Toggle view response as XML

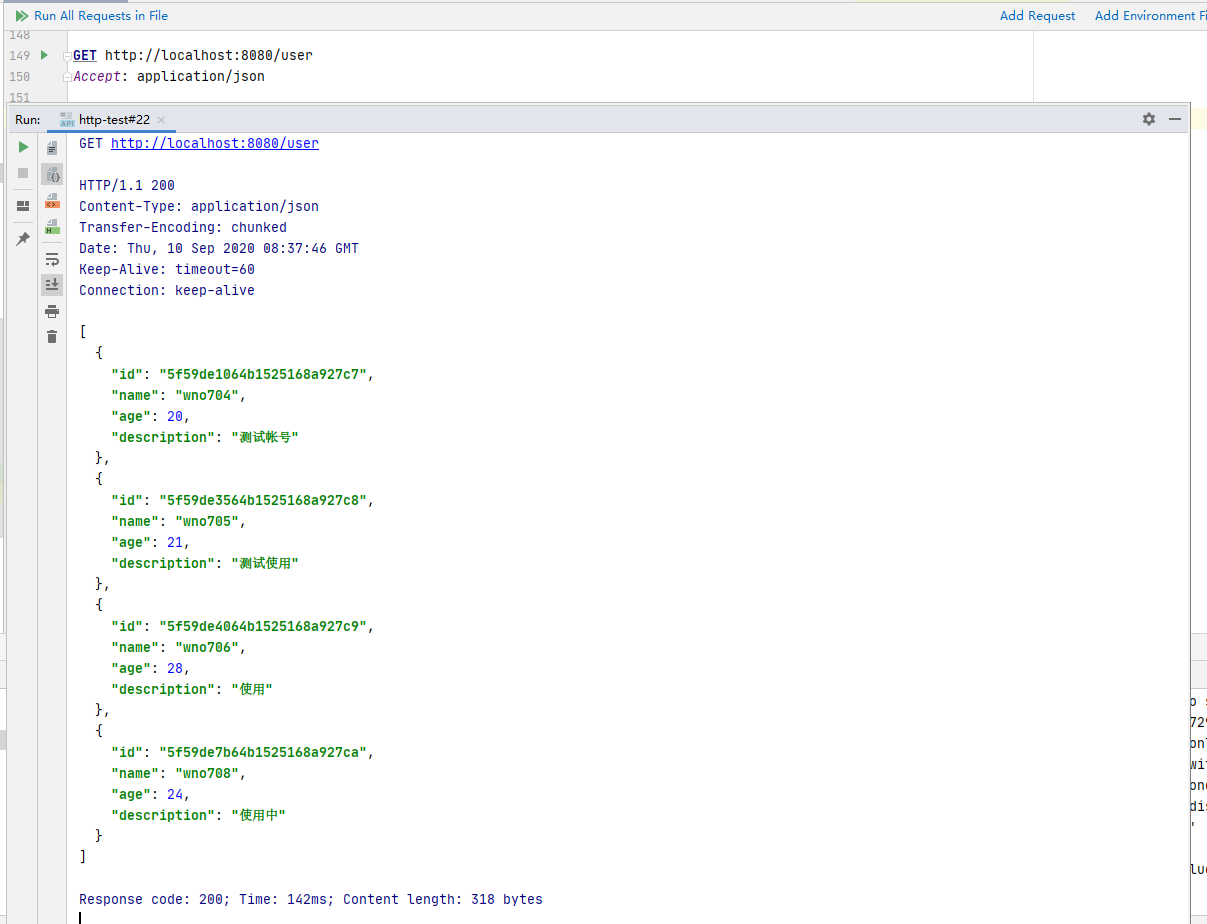pos(52,201)
